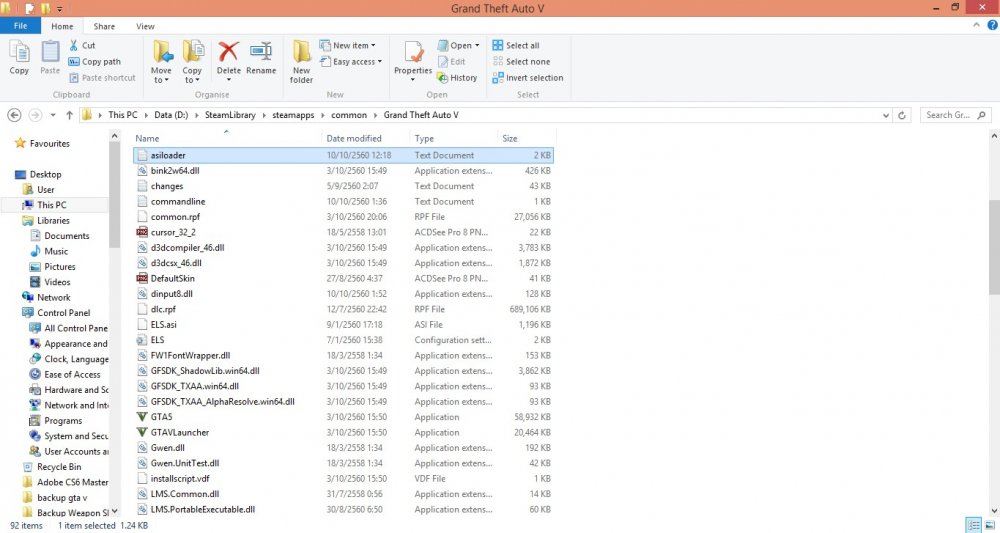Sort files by Date modified column
This screenshot has height=533, width=1000.
[354, 138]
